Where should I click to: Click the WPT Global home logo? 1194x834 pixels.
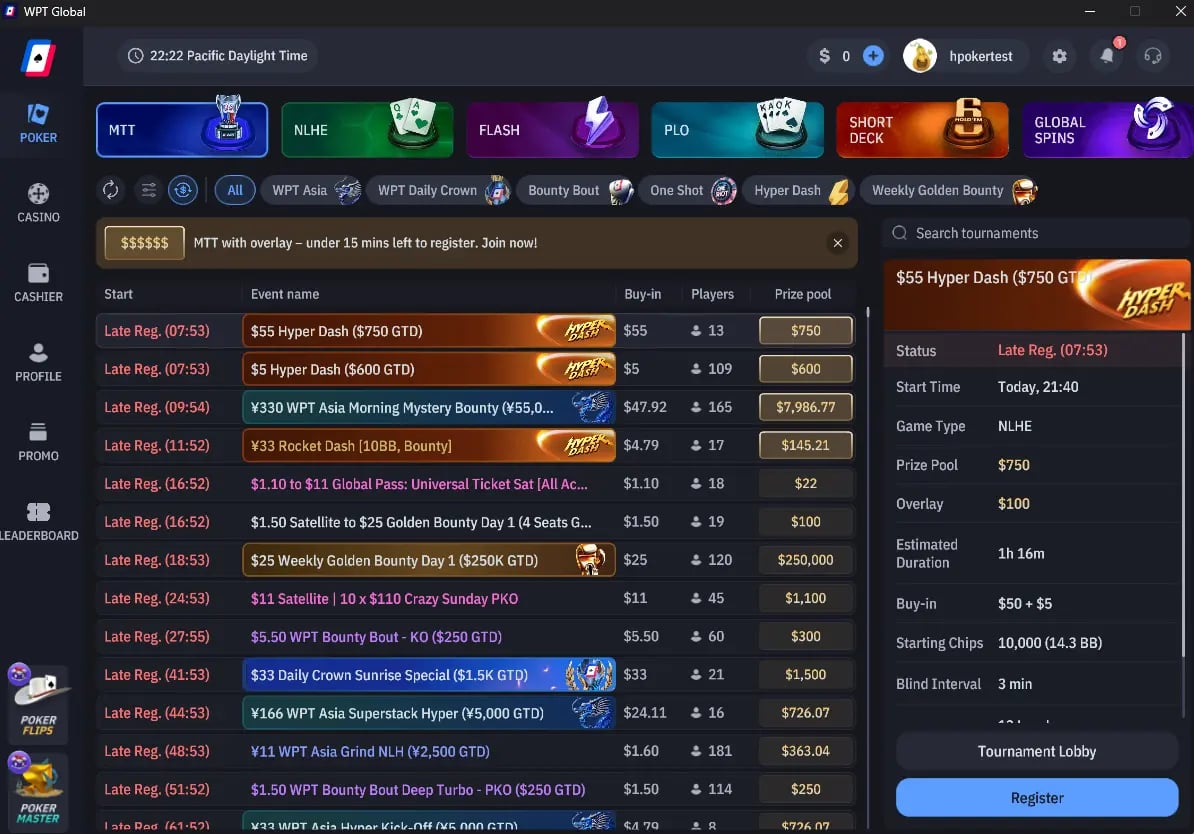pyautogui.click(x=38, y=57)
